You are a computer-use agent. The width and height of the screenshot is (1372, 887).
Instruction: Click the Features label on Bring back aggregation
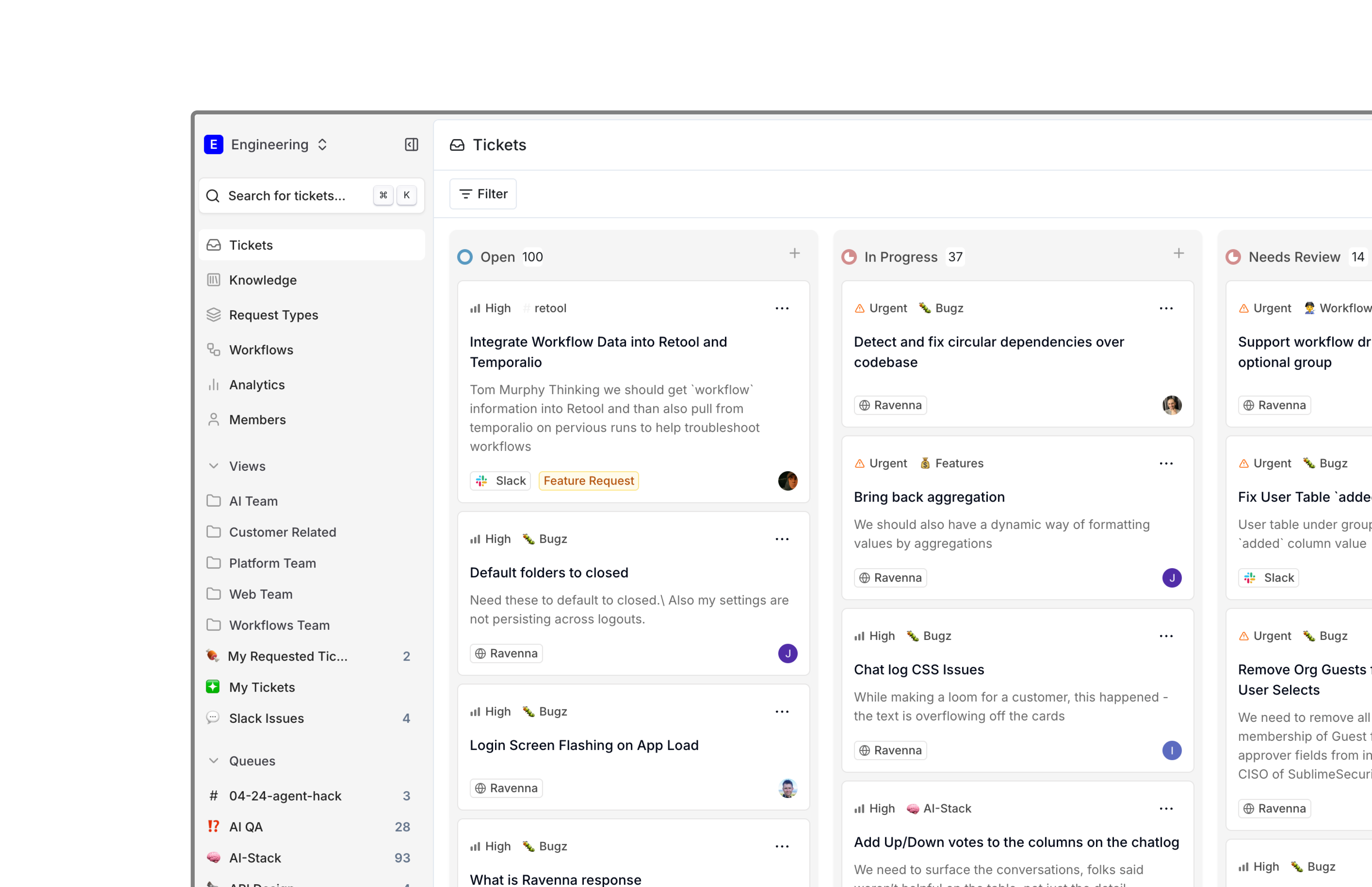click(x=951, y=464)
